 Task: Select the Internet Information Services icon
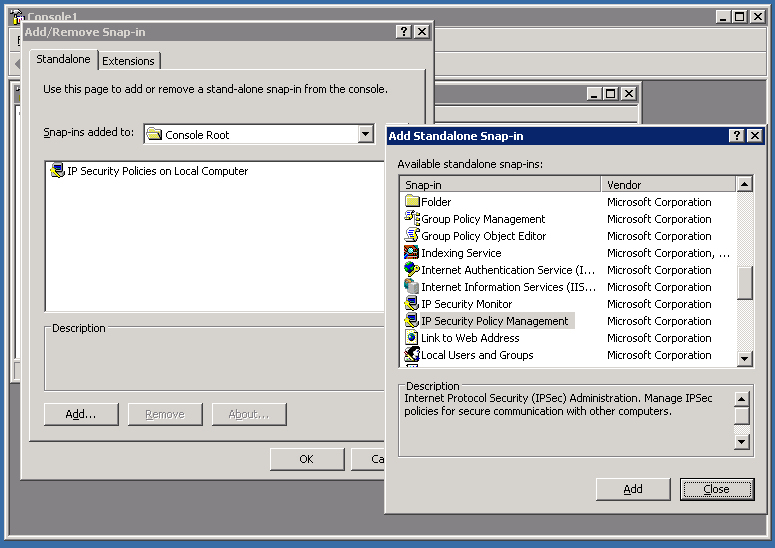pyautogui.click(x=411, y=287)
